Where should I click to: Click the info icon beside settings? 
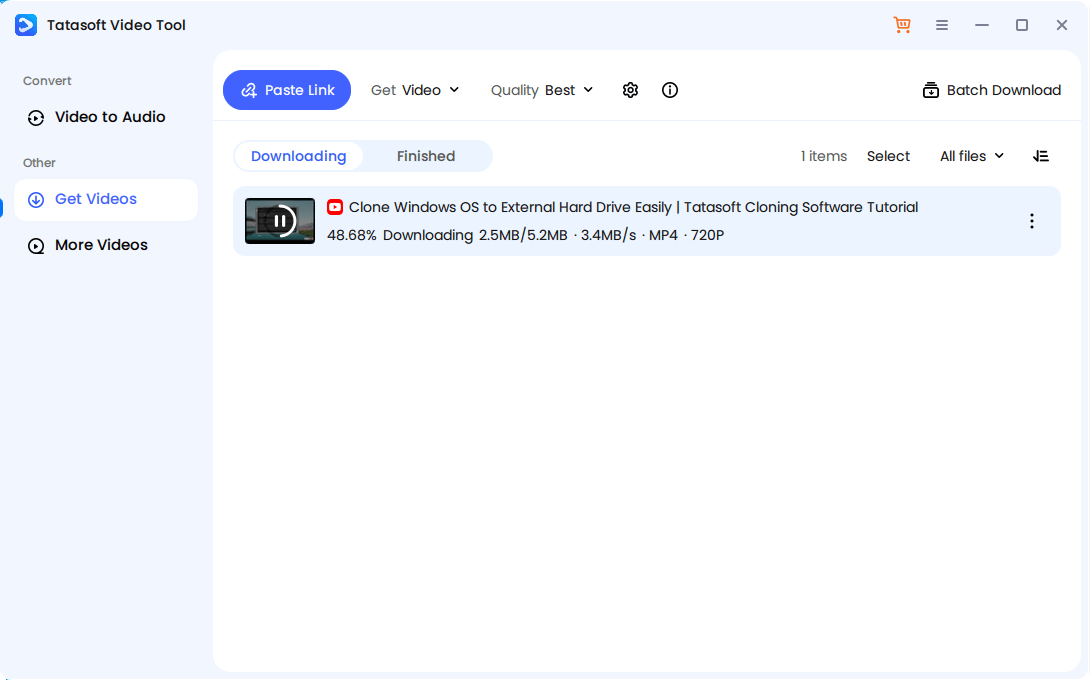[669, 90]
